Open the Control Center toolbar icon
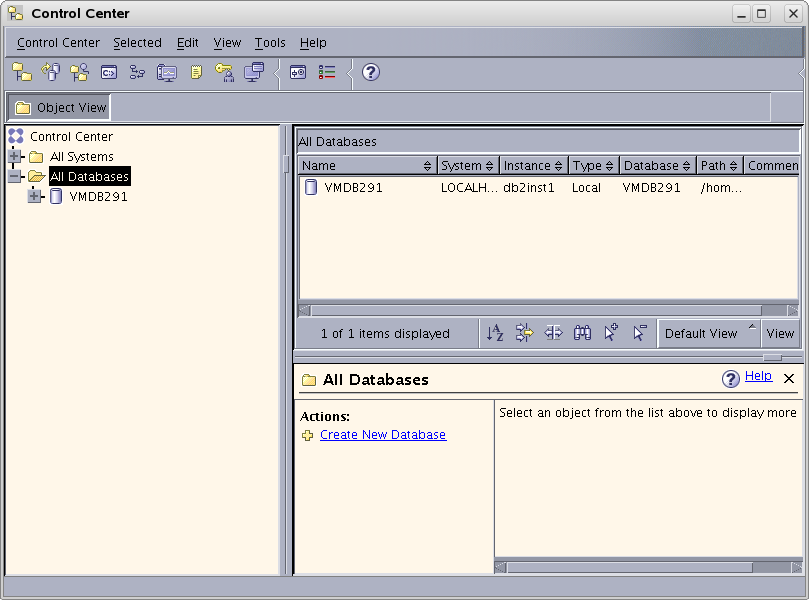This screenshot has width=809, height=600. point(22,72)
